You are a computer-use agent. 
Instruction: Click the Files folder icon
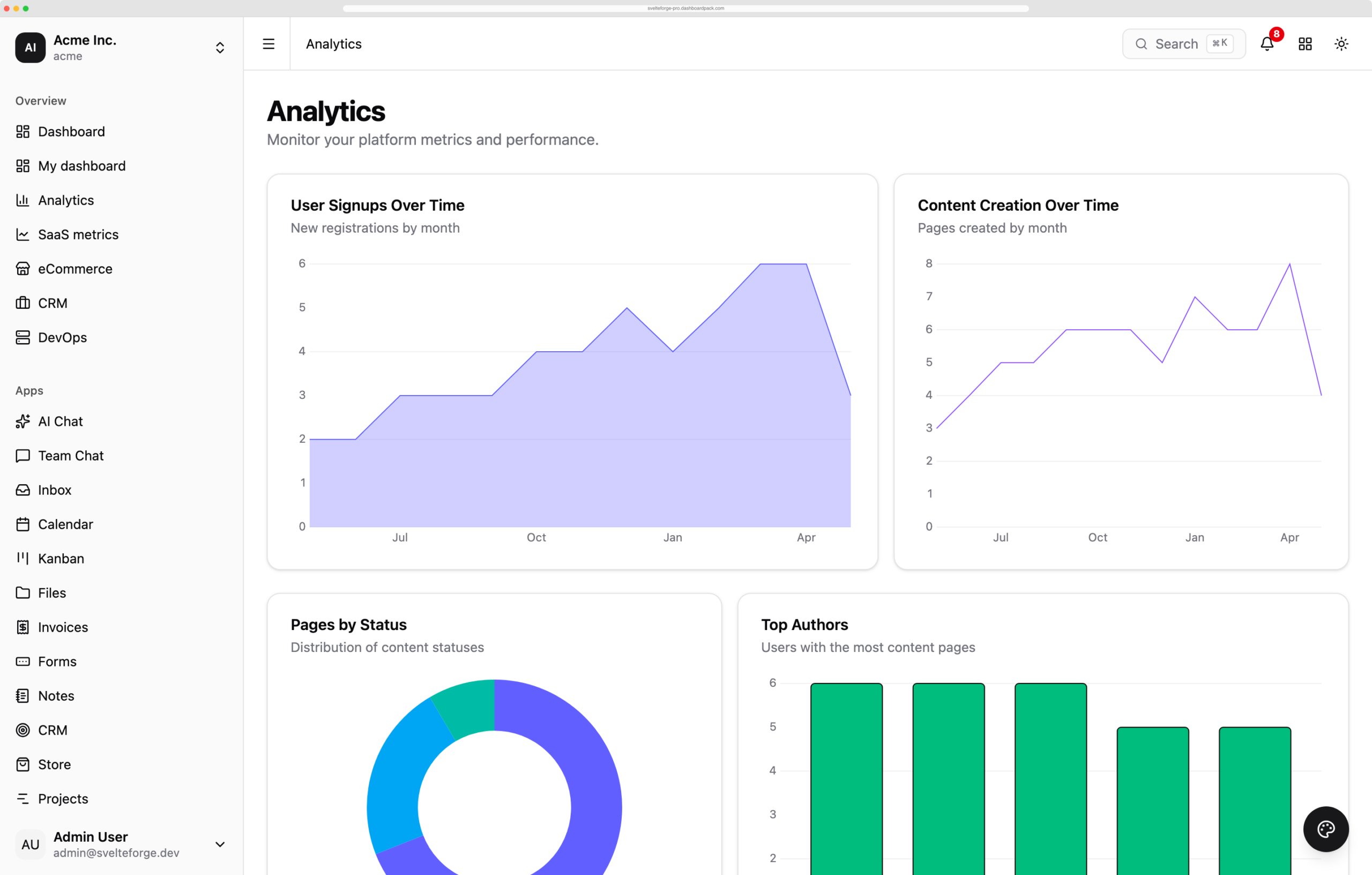tap(23, 593)
